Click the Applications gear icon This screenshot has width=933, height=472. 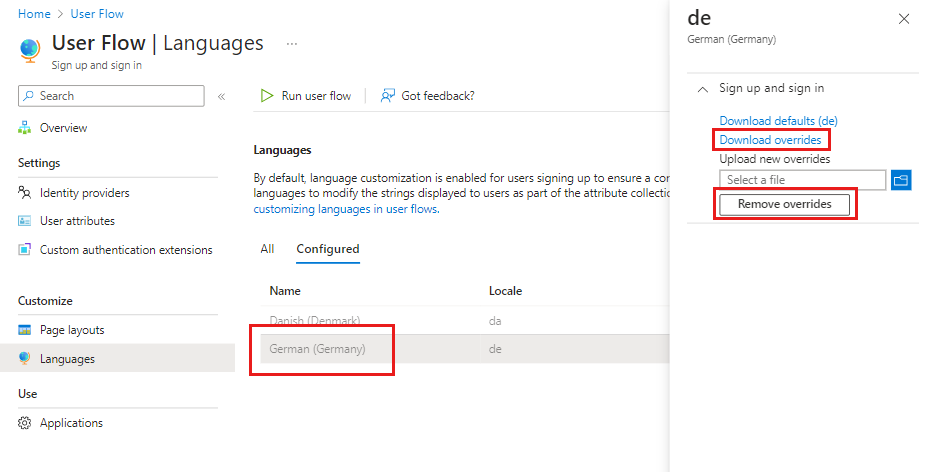pyautogui.click(x=24, y=423)
